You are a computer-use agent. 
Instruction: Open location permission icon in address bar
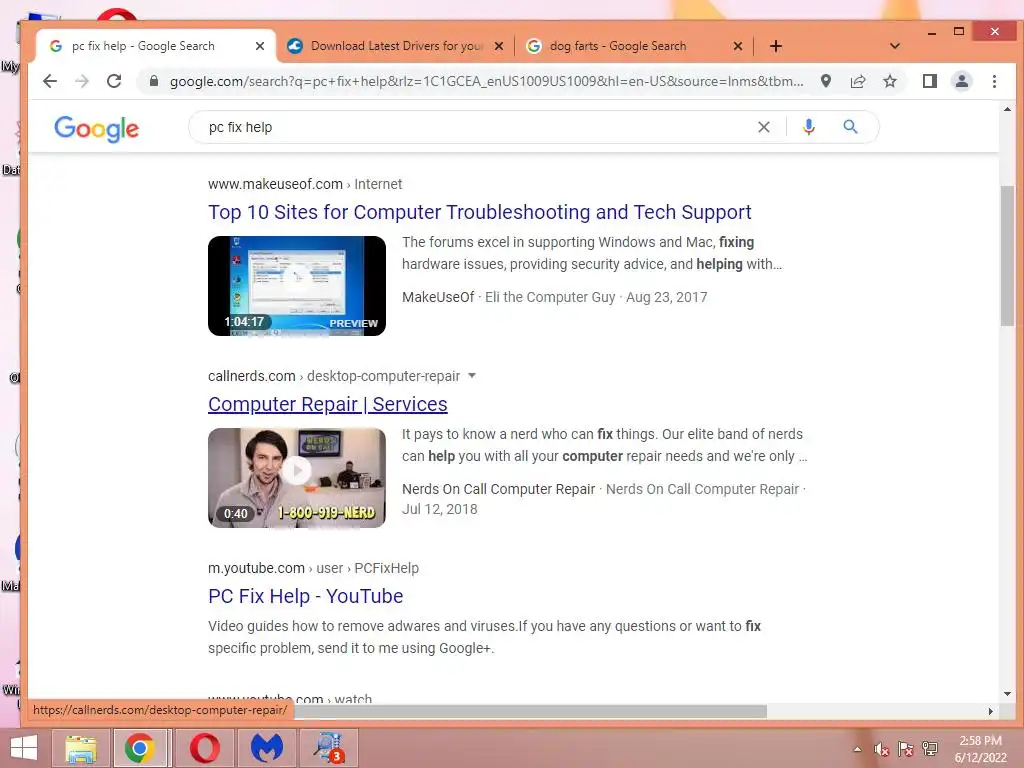[x=825, y=81]
